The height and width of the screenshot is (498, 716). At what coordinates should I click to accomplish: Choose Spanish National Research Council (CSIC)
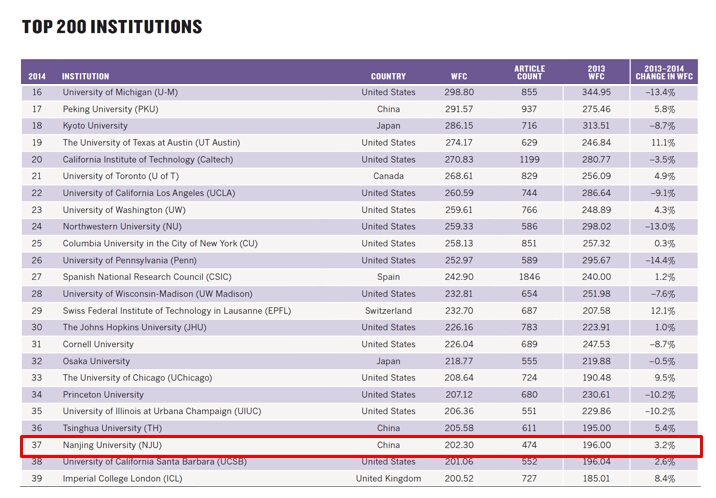pyautogui.click(x=147, y=277)
